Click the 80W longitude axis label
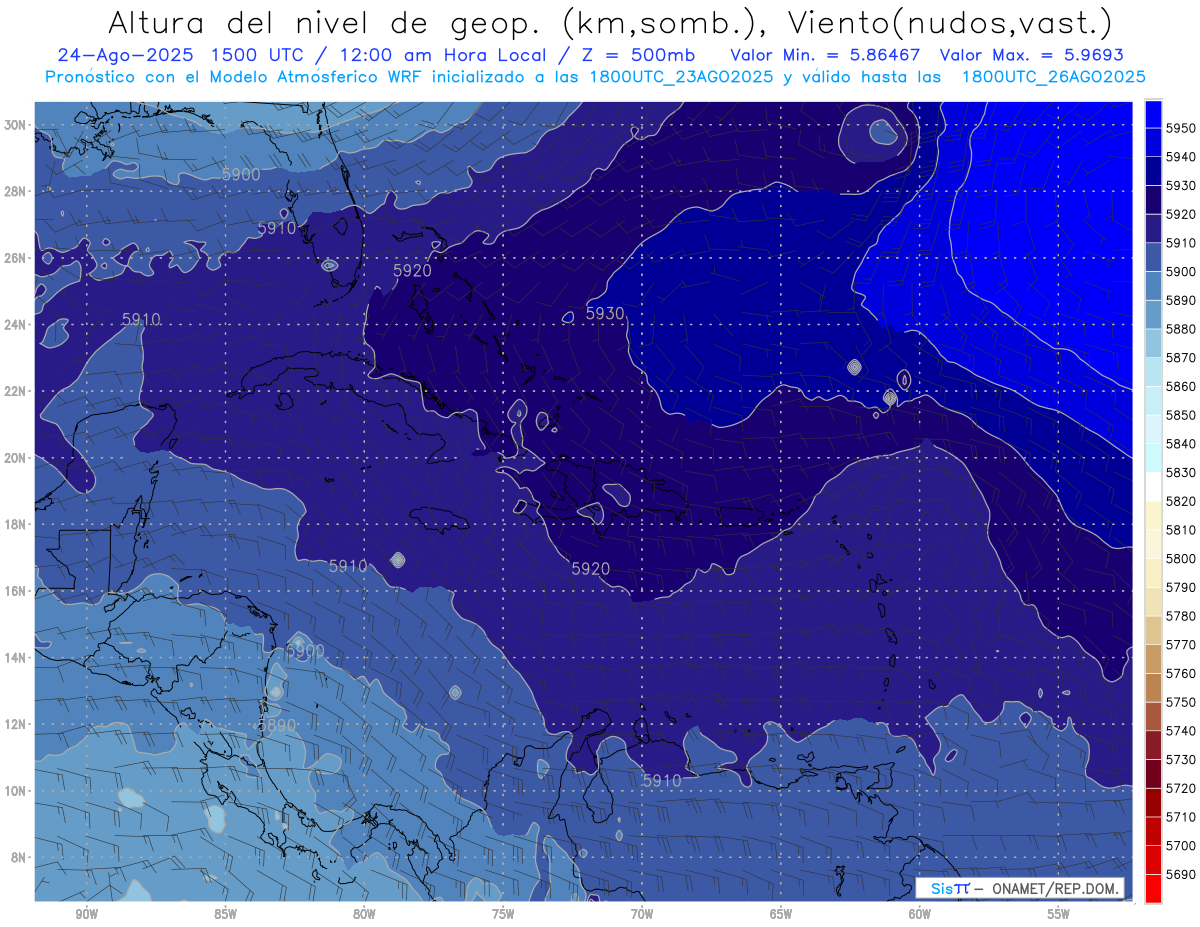1200x927 pixels. pyautogui.click(x=364, y=915)
